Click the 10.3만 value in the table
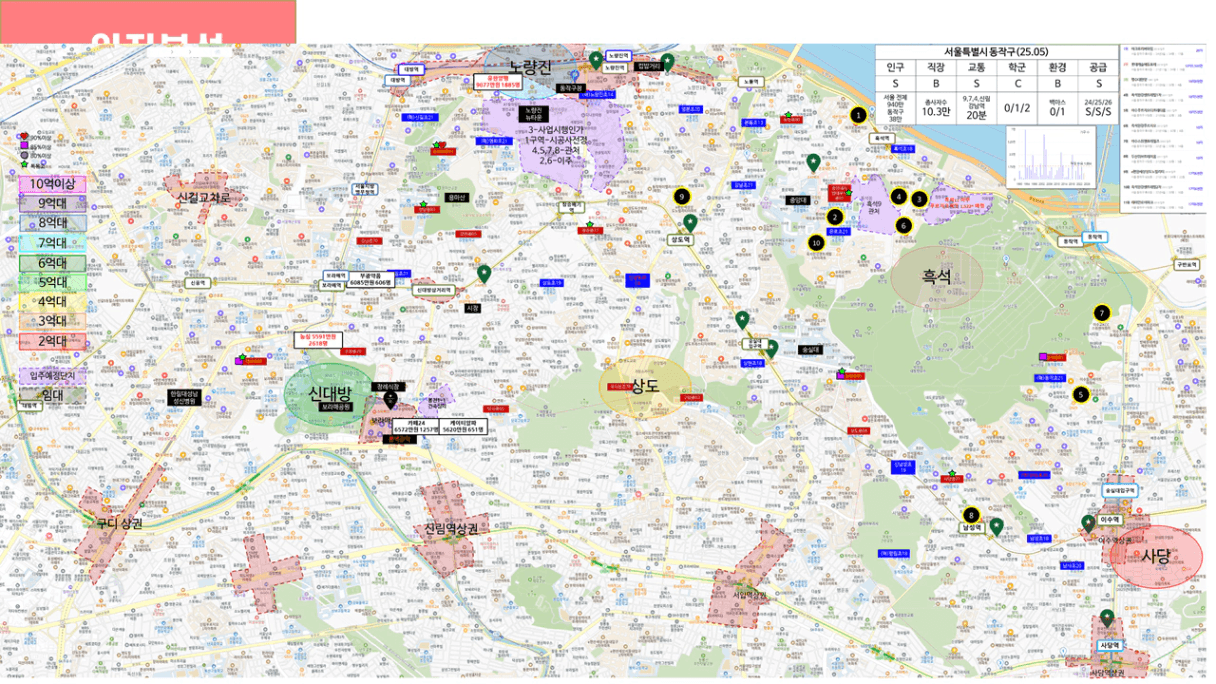 pos(936,112)
